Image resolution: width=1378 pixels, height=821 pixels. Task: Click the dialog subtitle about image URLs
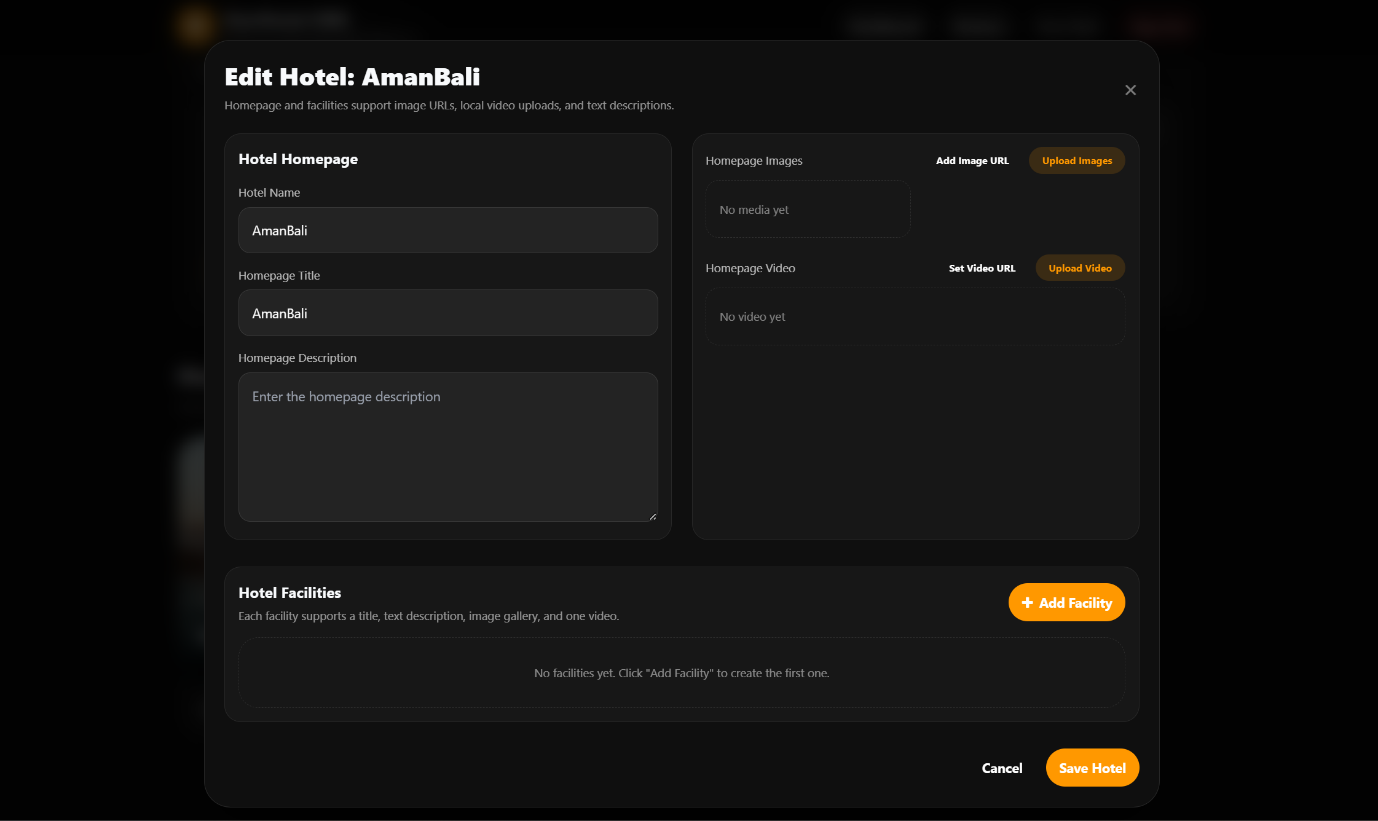(x=449, y=105)
